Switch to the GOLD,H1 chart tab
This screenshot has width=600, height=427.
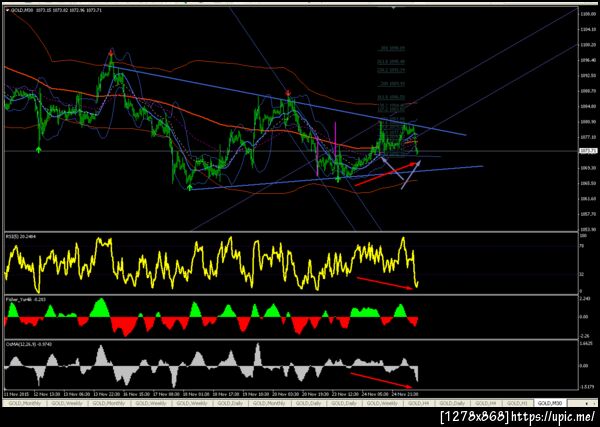click(x=517, y=403)
